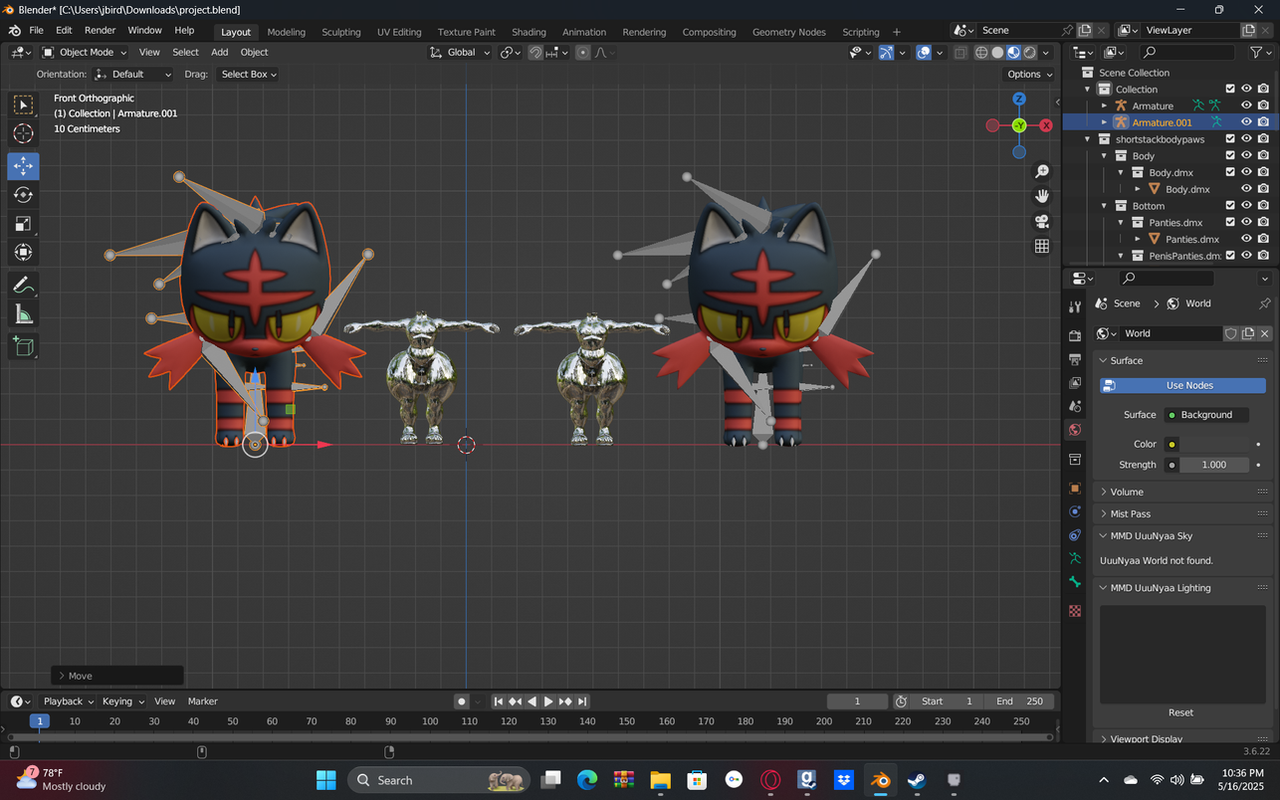Activate the Select Box tool
The image size is (1280, 800).
click(x=23, y=104)
